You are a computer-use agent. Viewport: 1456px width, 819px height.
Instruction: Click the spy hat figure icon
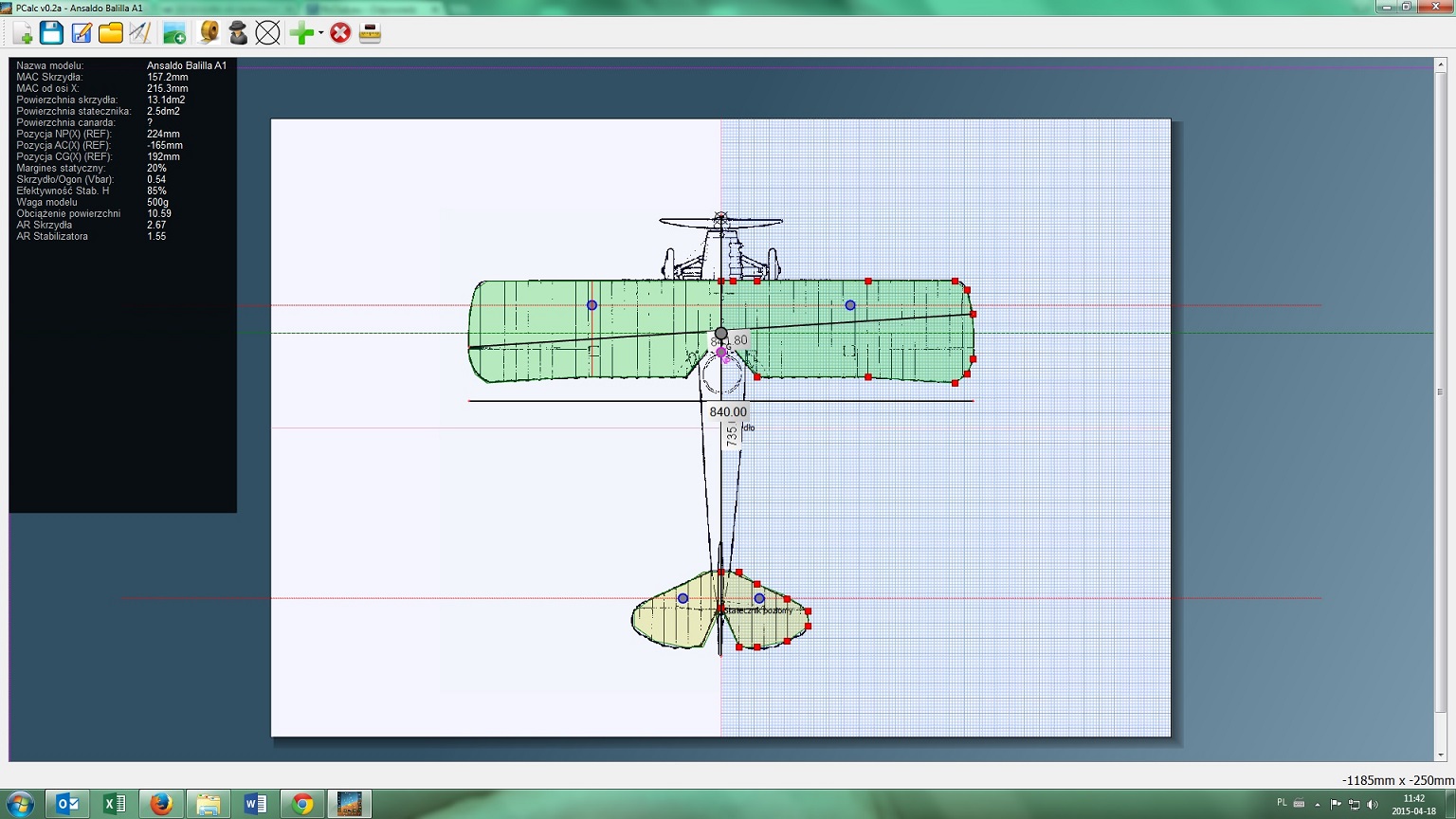[238, 33]
